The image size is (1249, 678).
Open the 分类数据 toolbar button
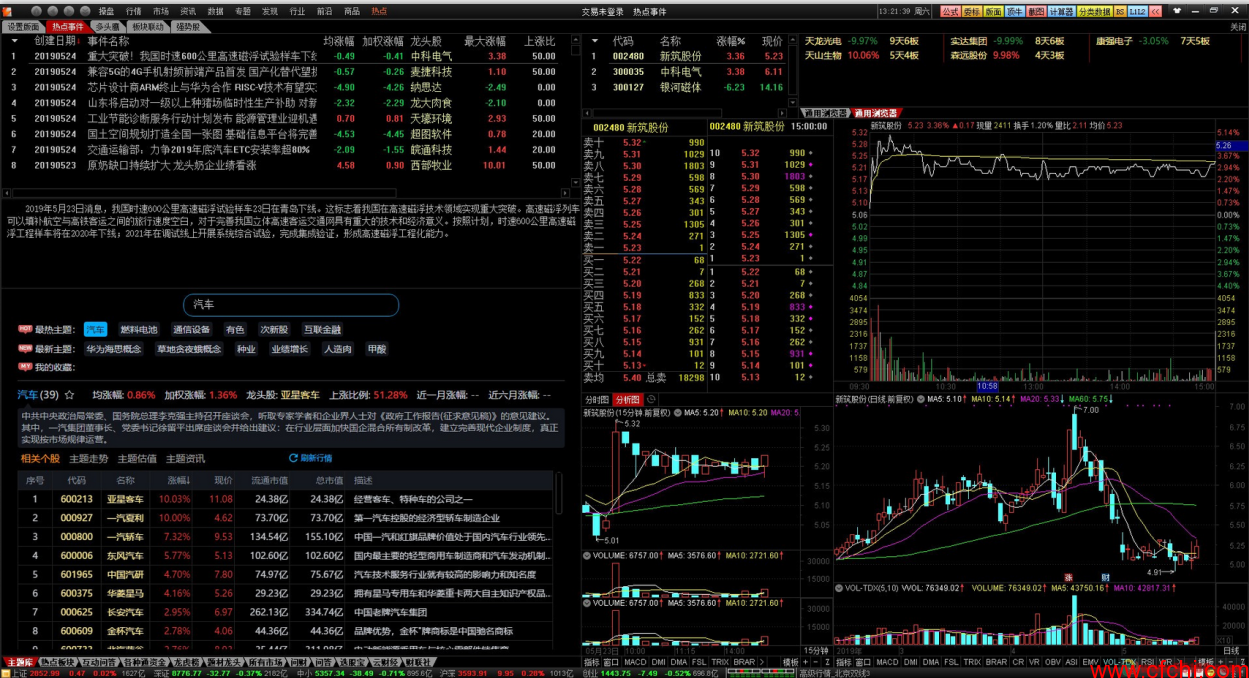(1095, 12)
